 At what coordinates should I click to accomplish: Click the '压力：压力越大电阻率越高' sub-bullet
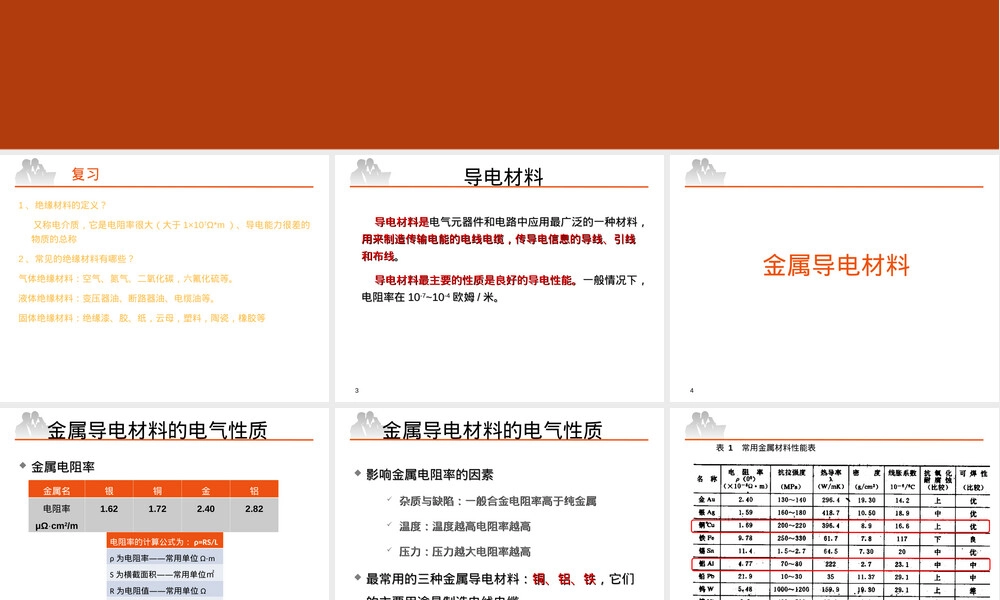[x=465, y=552]
